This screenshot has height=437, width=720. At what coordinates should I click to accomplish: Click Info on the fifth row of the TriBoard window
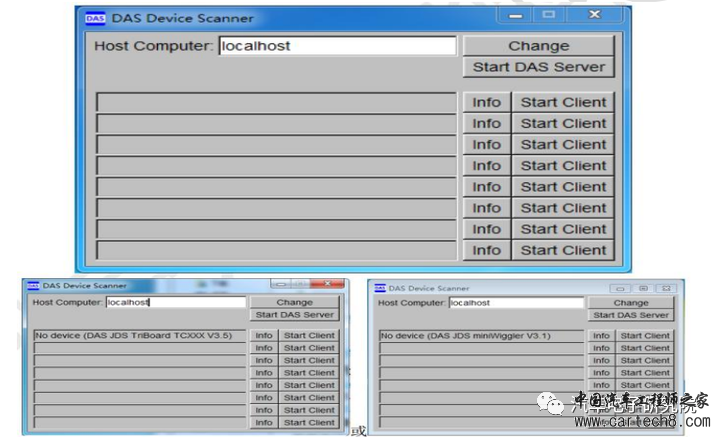pyautogui.click(x=264, y=385)
